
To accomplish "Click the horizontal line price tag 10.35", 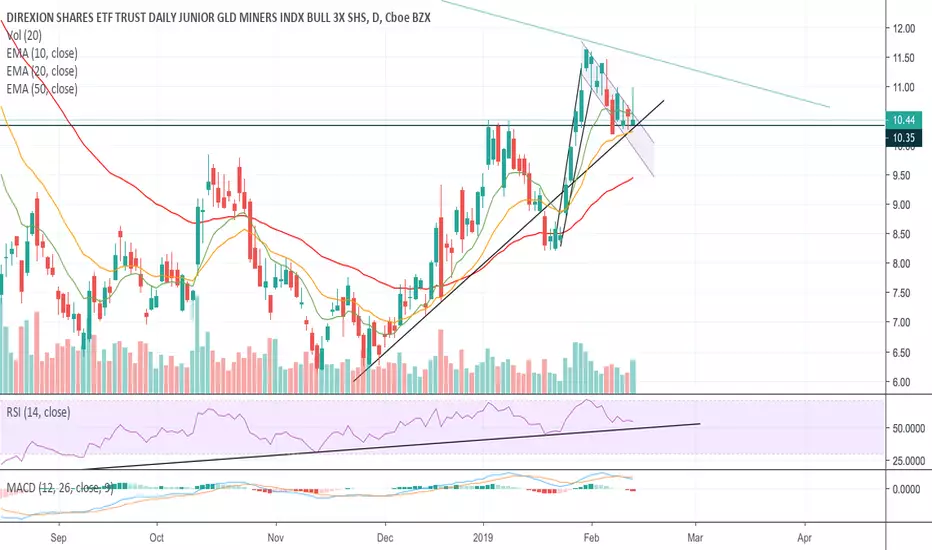I will pos(903,138).
